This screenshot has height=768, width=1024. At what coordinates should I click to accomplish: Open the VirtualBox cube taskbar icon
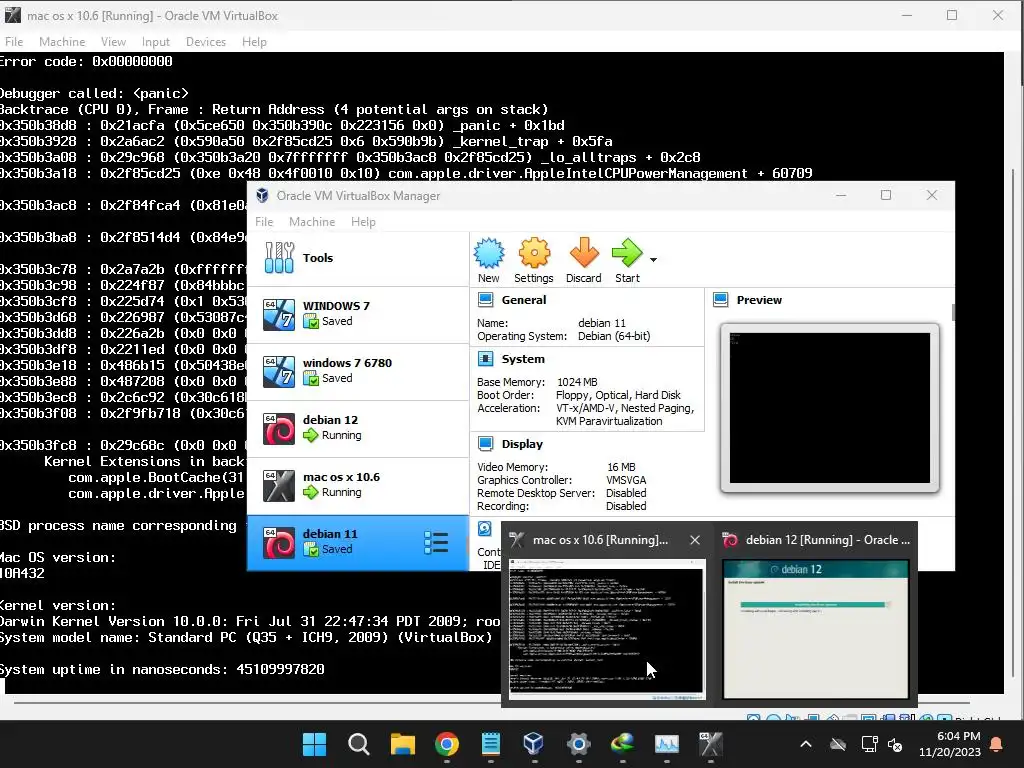point(534,744)
